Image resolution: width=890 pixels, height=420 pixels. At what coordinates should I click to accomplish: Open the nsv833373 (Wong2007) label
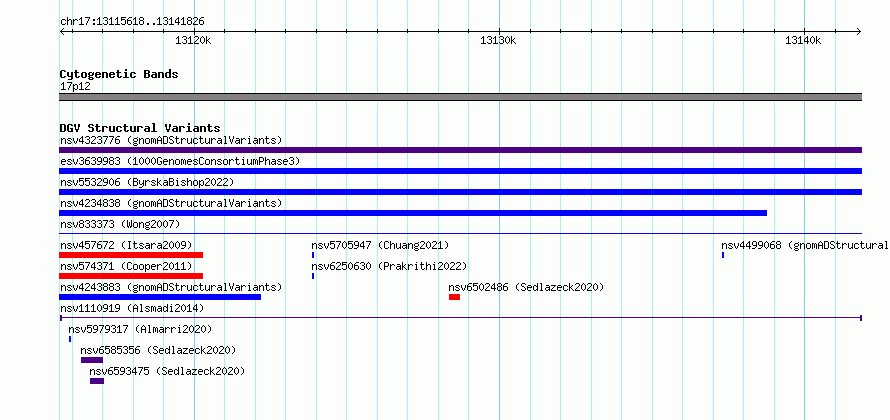[120, 224]
